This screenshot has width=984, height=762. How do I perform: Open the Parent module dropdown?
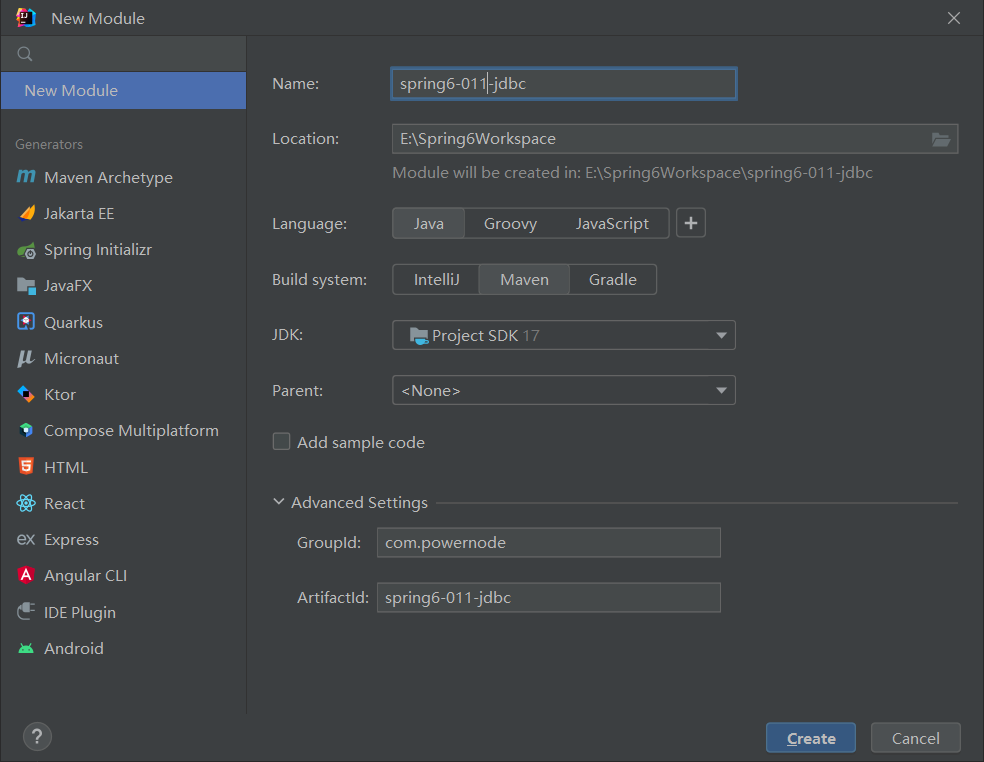(564, 390)
